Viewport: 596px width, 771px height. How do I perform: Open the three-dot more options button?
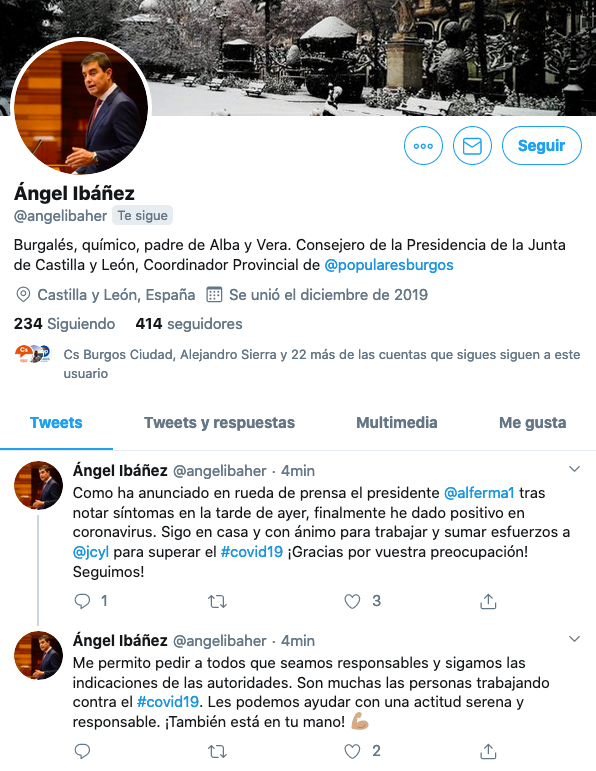tap(423, 146)
